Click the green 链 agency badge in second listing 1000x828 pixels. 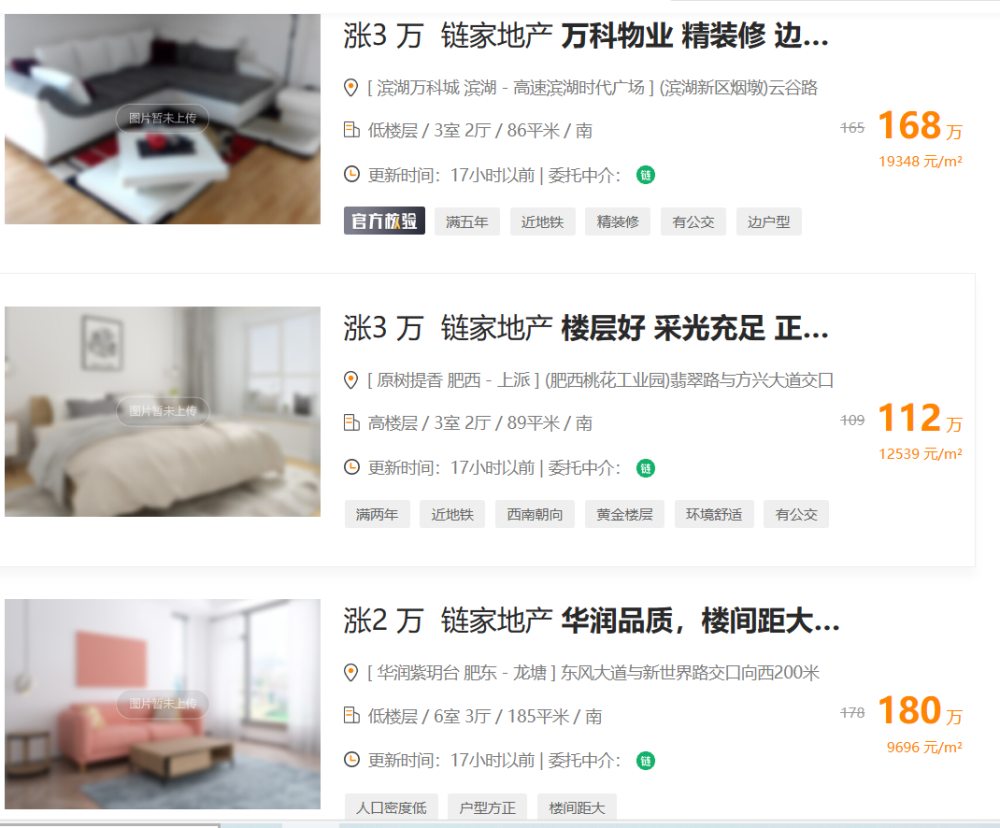[x=645, y=468]
